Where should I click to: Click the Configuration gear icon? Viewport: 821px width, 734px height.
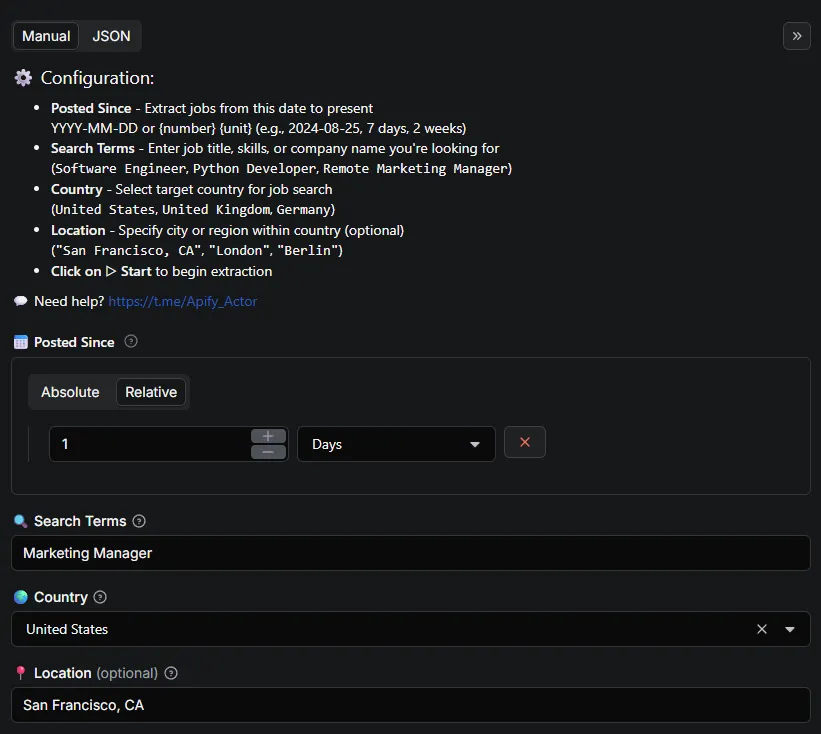pyautogui.click(x=23, y=78)
